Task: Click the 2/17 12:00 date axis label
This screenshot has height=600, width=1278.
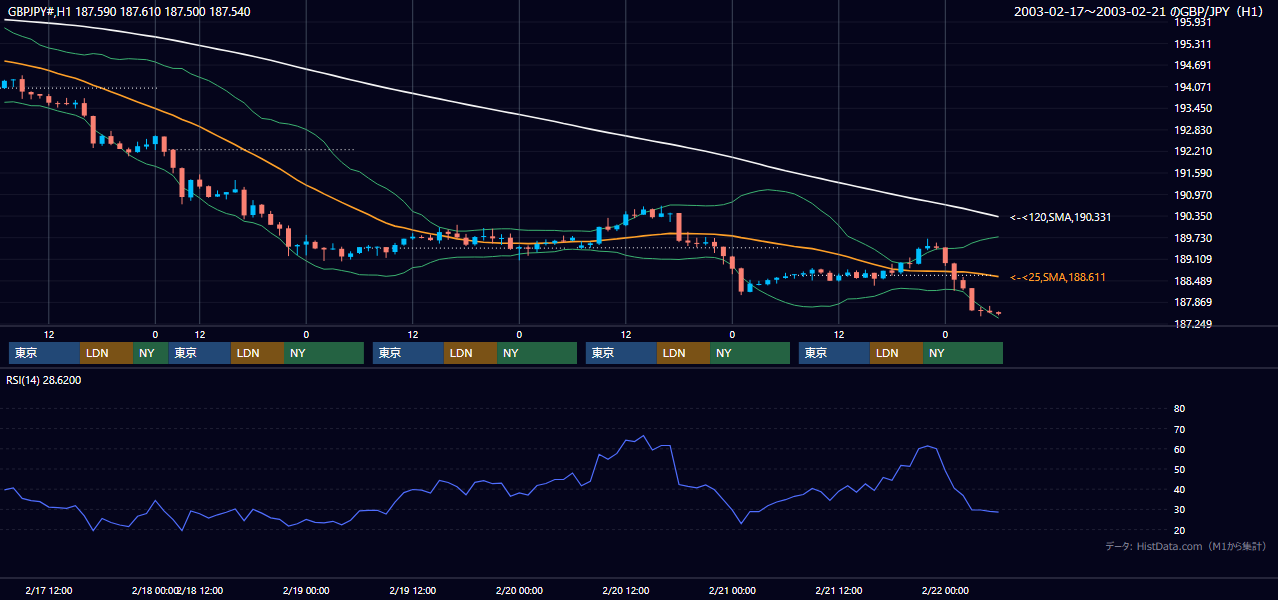Action: tap(48, 590)
